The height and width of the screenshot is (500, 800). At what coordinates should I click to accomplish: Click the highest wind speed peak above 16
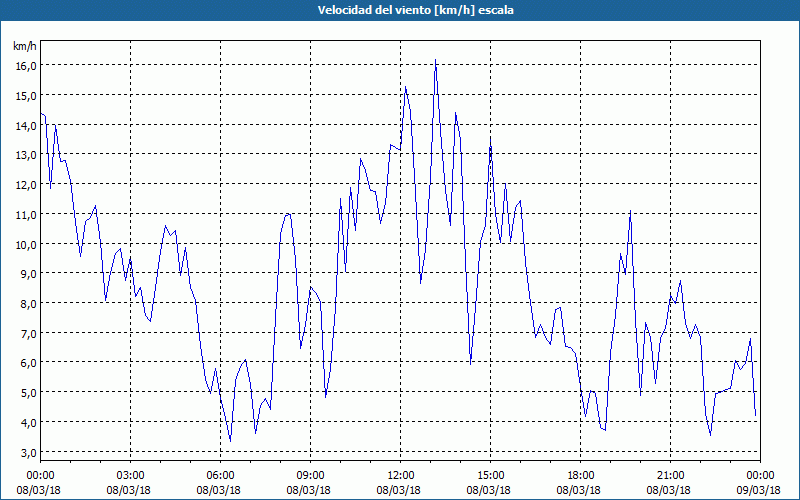[435, 60]
